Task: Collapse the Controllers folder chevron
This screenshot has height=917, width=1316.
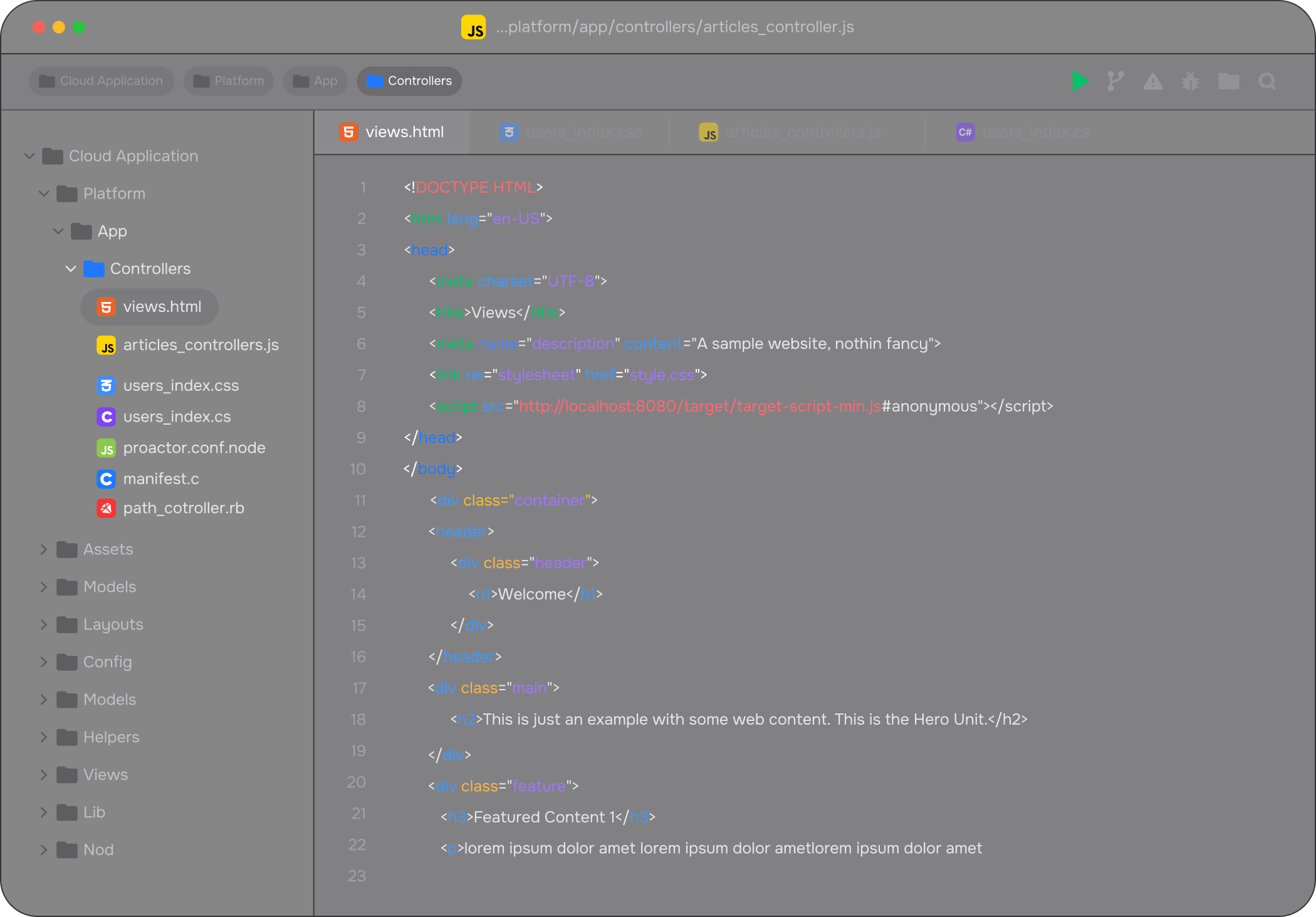Action: coord(71,269)
